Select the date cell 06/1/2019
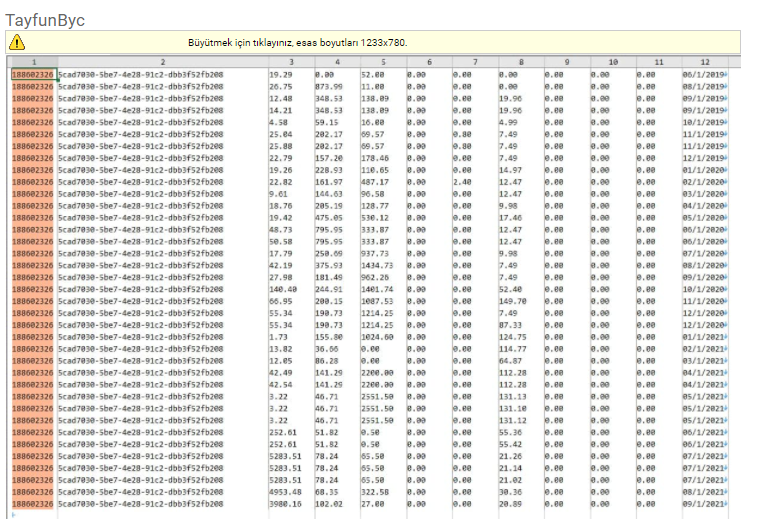Screen dimensions: 762x526 [705, 74]
